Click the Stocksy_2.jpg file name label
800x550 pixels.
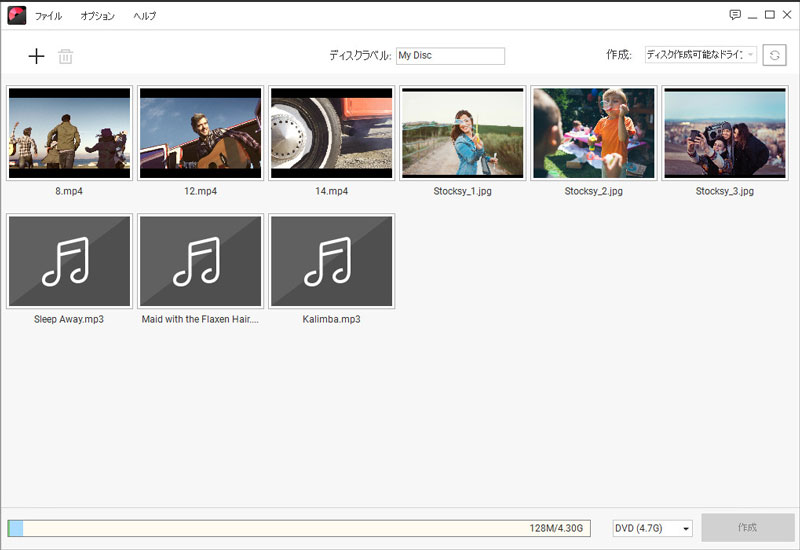[x=594, y=191]
